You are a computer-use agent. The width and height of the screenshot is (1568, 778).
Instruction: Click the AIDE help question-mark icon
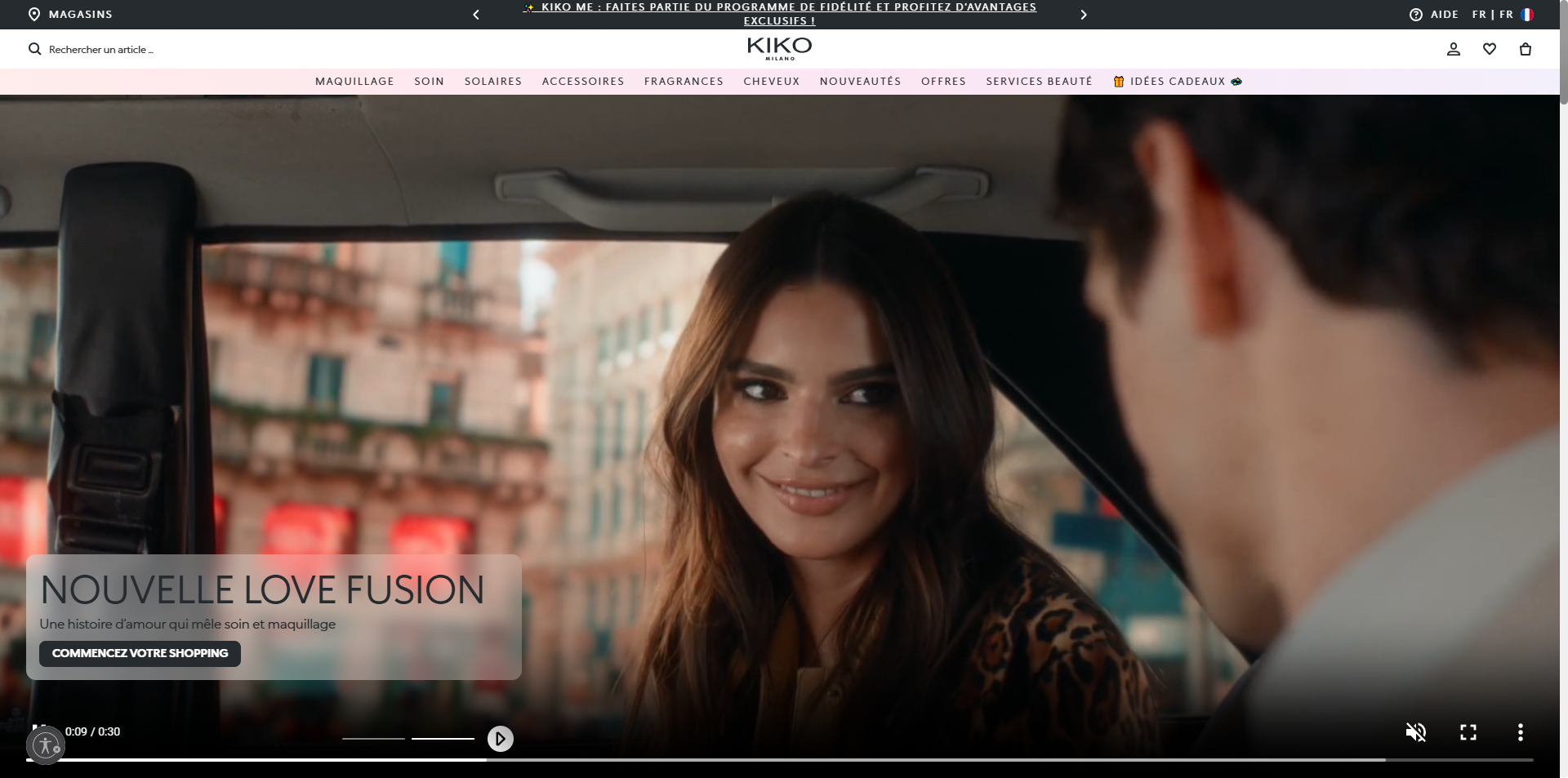1416,15
